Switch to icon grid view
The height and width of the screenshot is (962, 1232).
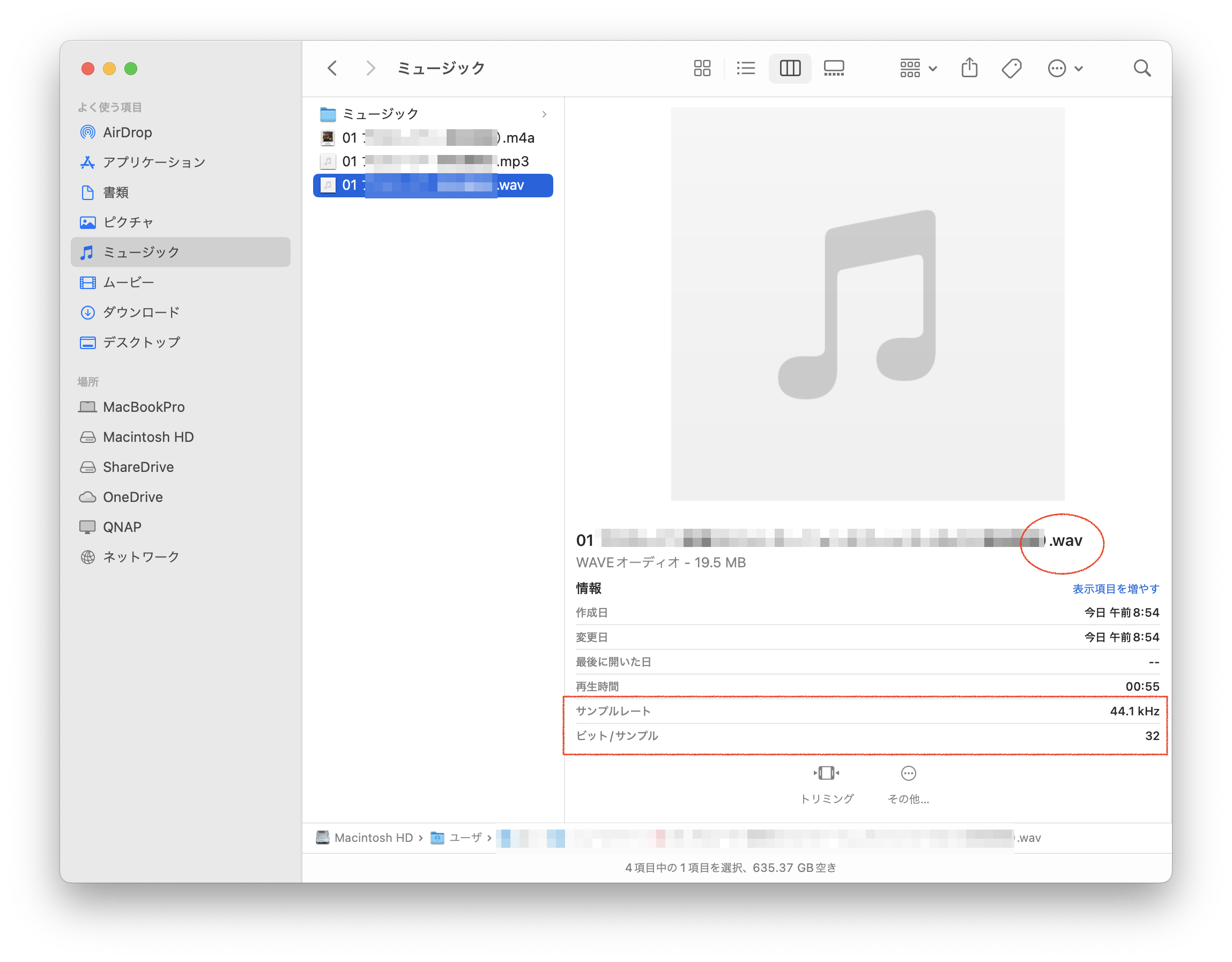(x=702, y=68)
